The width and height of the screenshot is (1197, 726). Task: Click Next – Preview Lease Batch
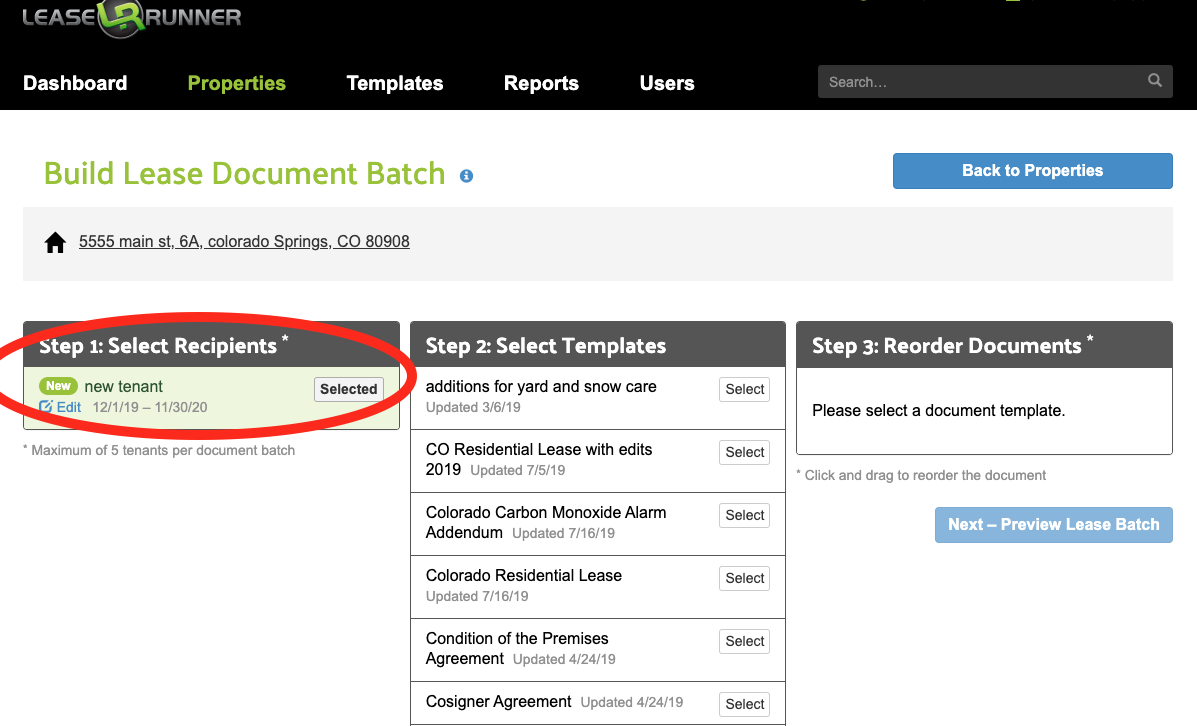(x=1053, y=524)
